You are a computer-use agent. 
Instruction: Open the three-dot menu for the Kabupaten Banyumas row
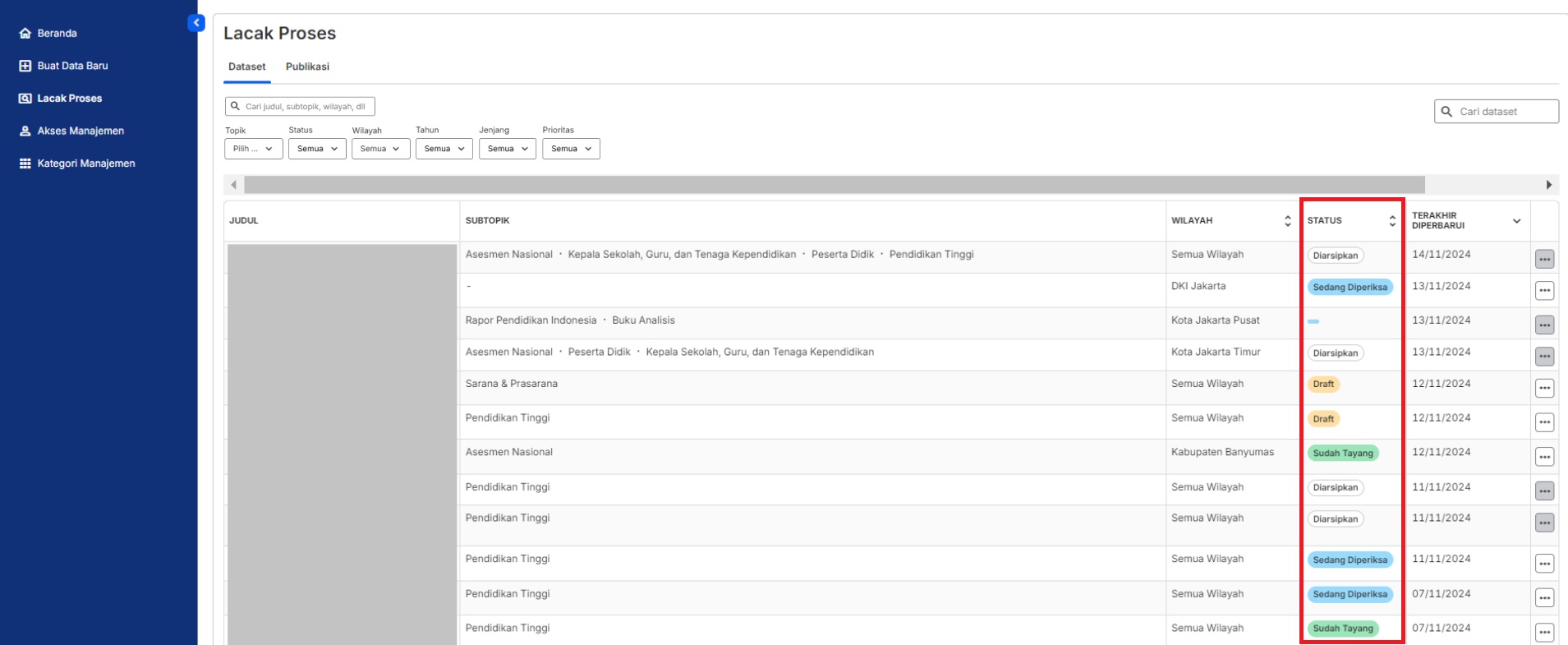1544,456
